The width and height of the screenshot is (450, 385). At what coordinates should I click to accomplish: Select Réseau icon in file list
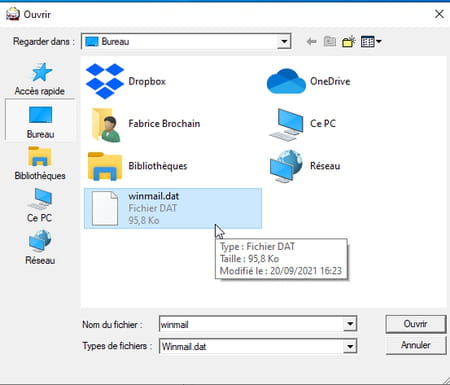click(286, 166)
